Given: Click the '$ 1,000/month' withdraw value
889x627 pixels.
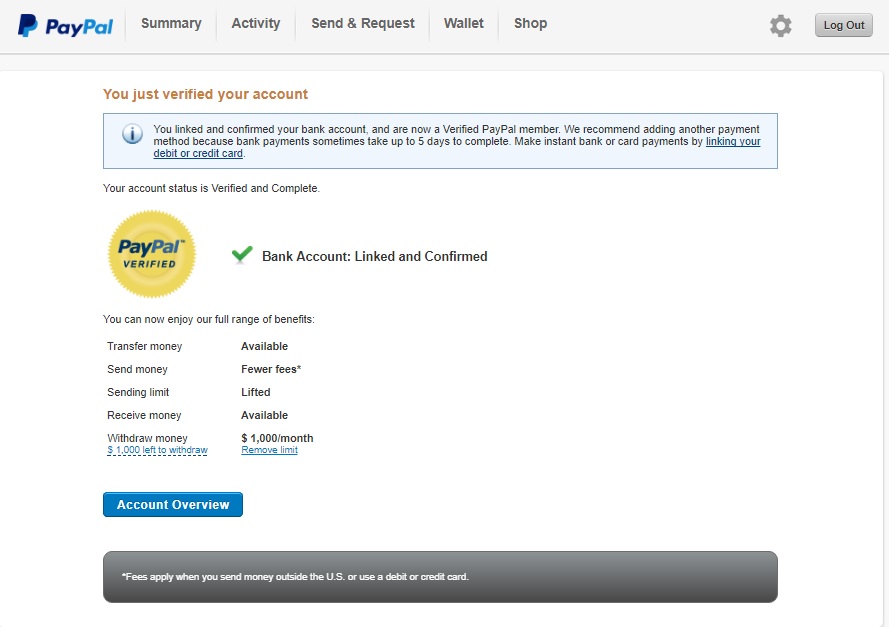Looking at the screenshot, I should click(277, 438).
